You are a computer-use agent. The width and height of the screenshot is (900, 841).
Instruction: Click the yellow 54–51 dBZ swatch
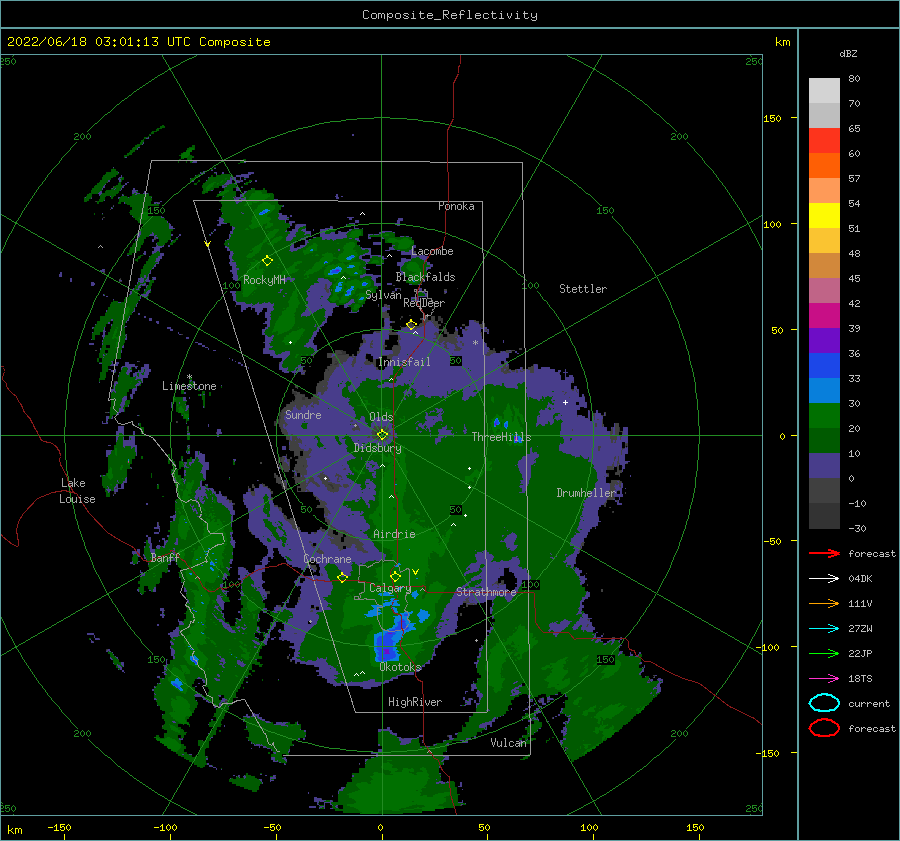coord(824,215)
